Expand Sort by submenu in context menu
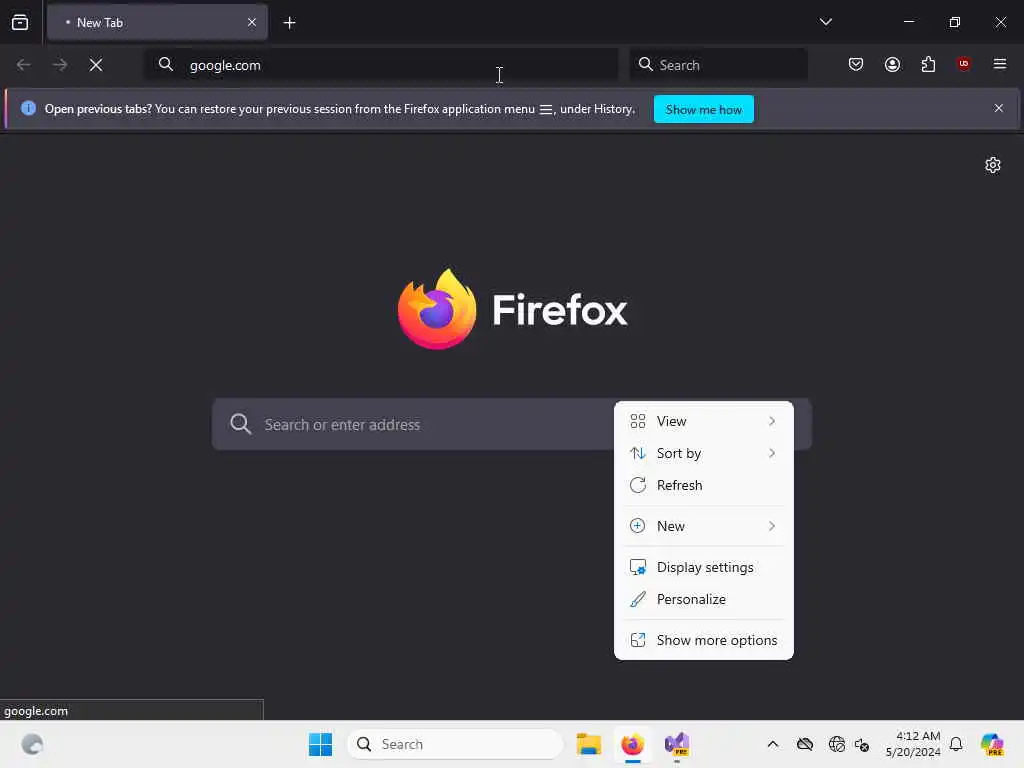Screen dimensions: 1024x768 point(703,453)
